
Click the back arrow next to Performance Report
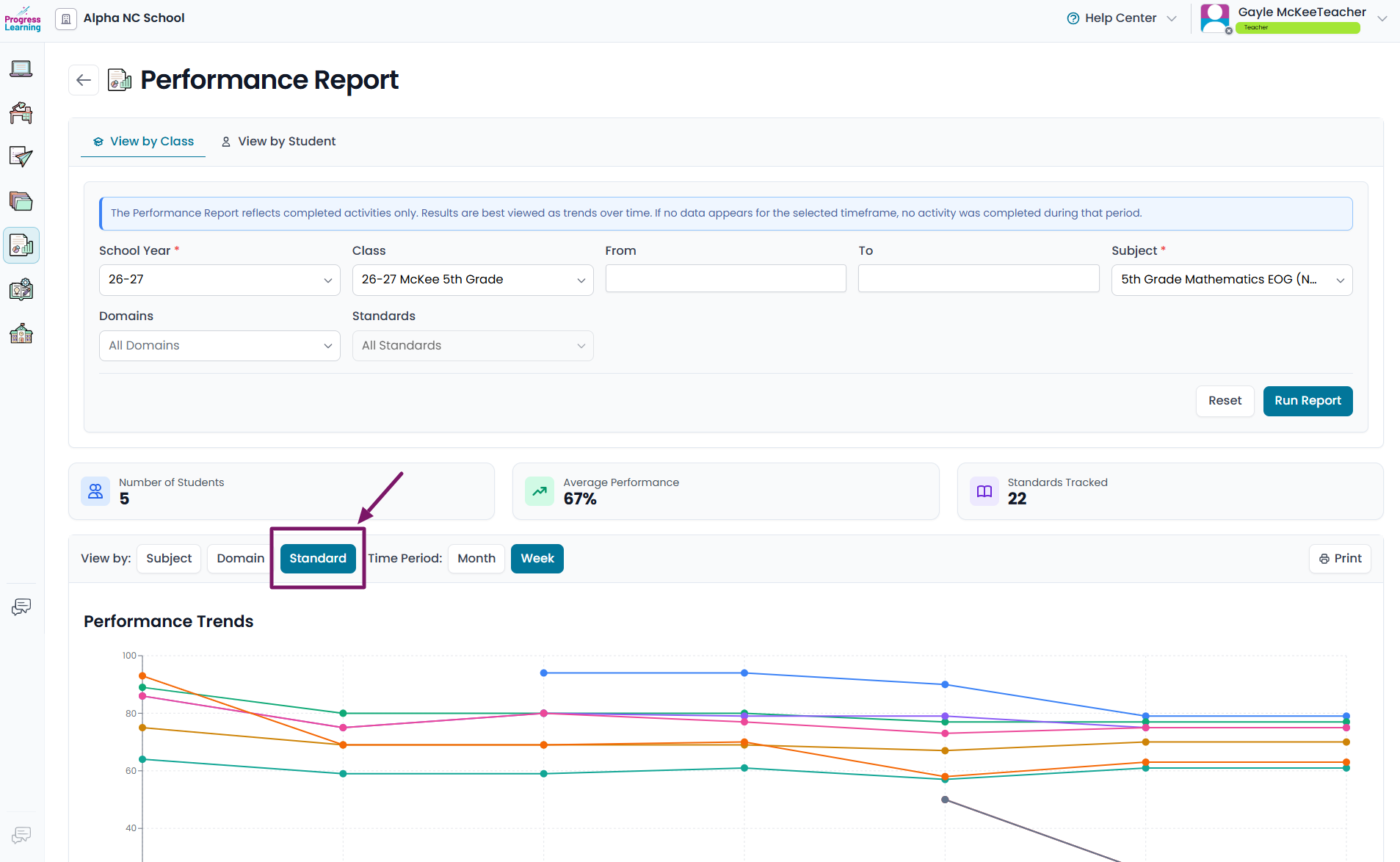[84, 80]
